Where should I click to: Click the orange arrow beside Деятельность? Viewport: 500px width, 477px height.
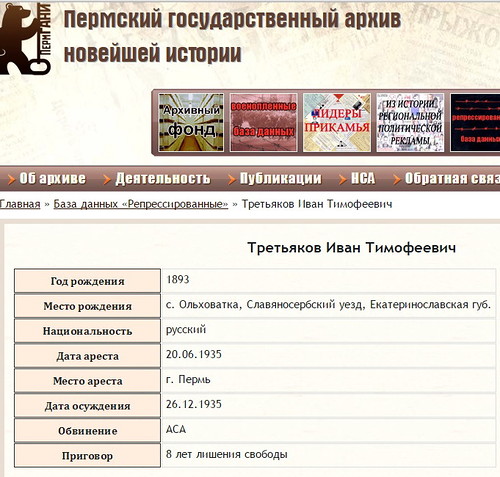pos(107,179)
